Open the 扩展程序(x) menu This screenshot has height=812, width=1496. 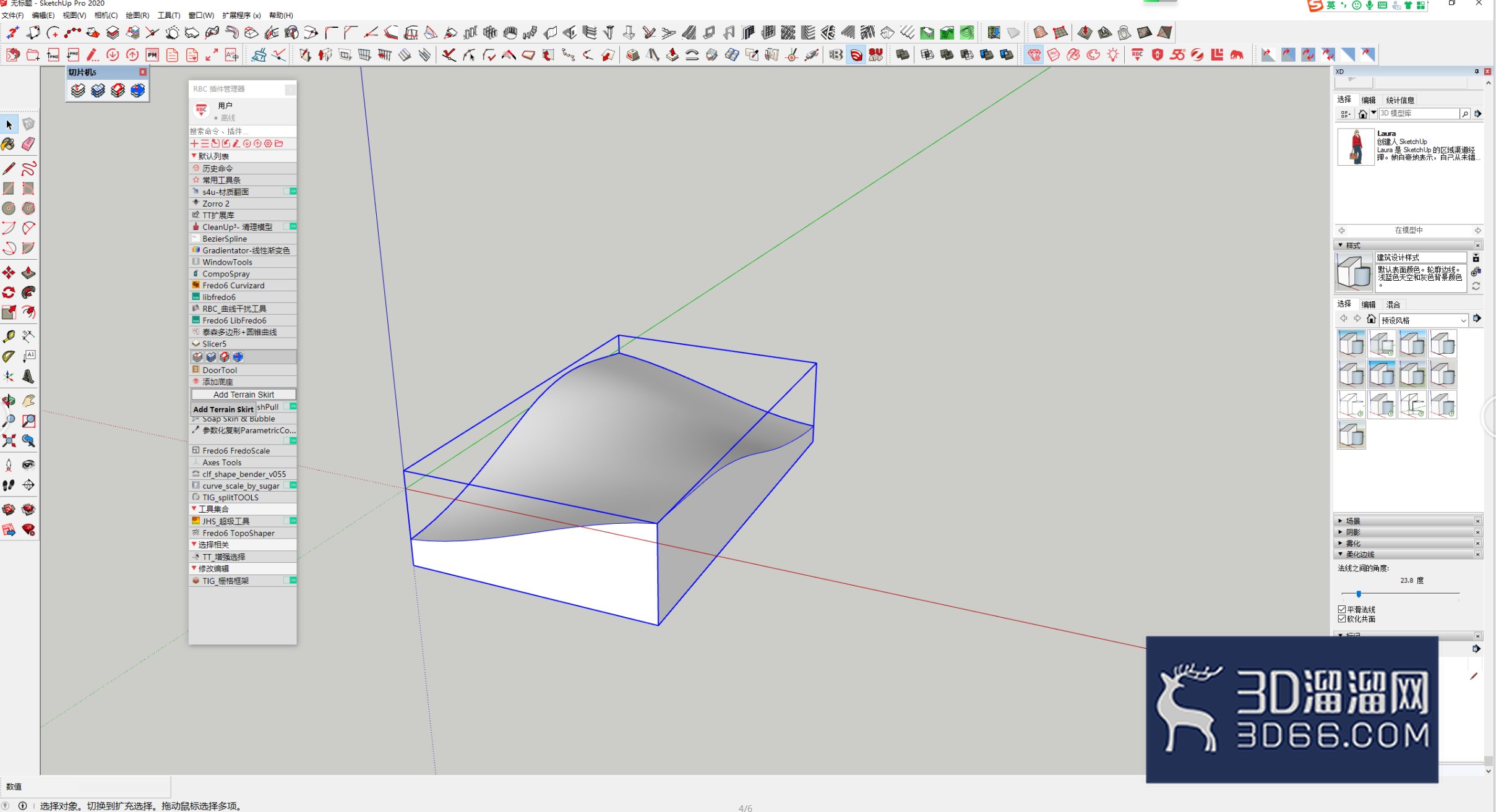(241, 15)
